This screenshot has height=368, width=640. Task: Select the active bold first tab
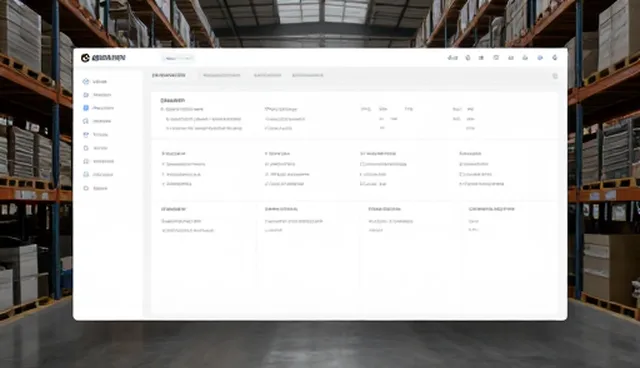[169, 75]
